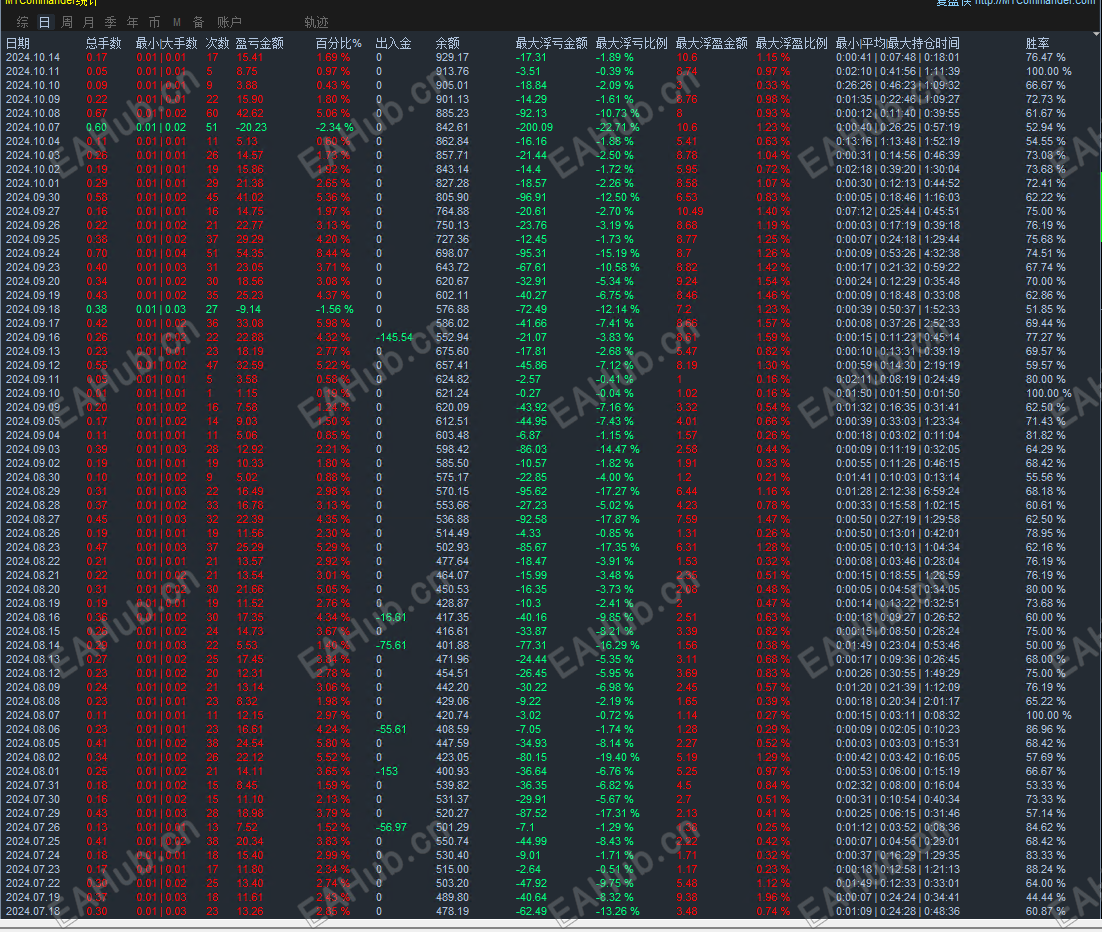The width and height of the screenshot is (1102, 932).
Task: Click the 余额 column header
Action: [448, 44]
